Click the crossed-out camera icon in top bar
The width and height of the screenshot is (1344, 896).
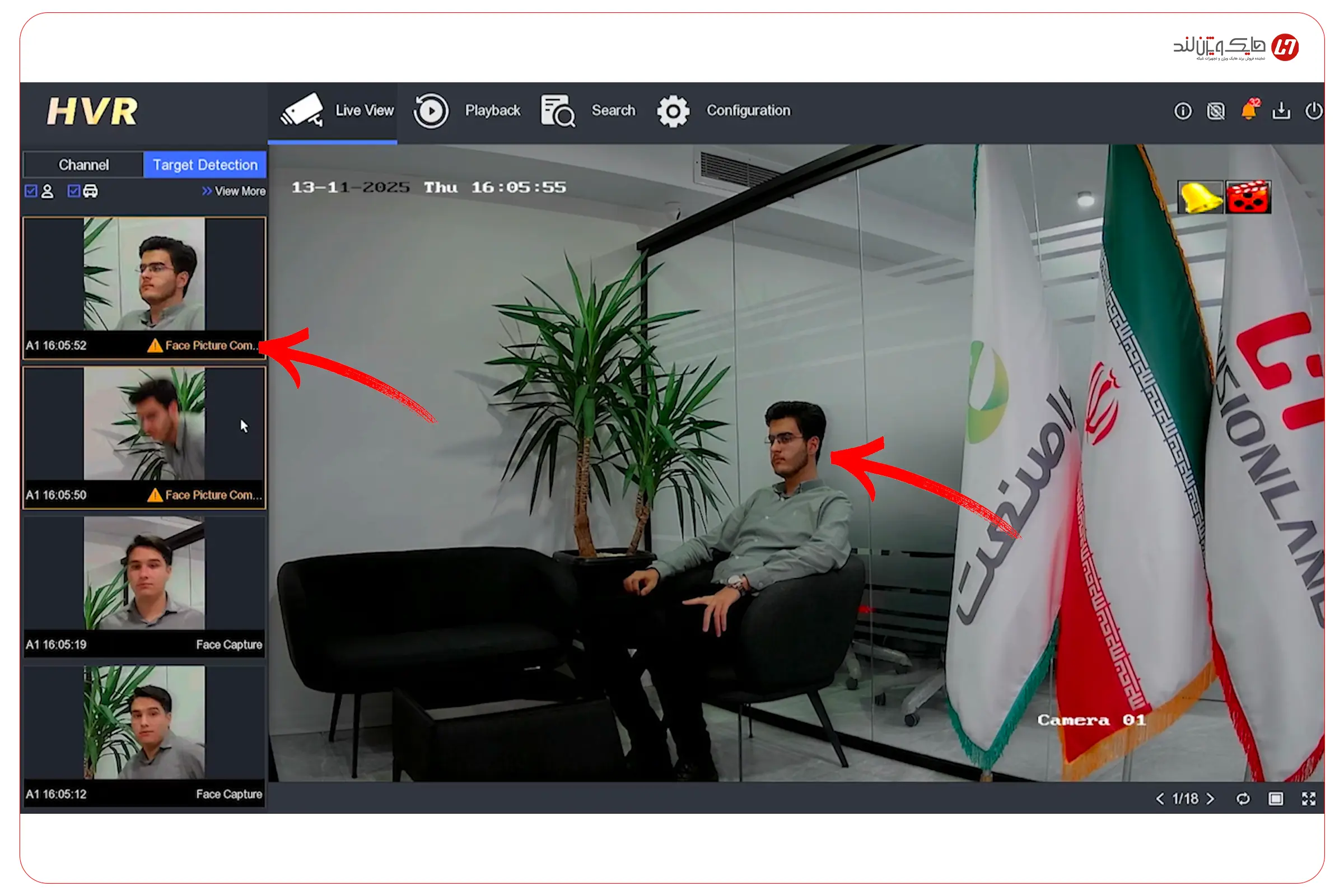point(1215,111)
